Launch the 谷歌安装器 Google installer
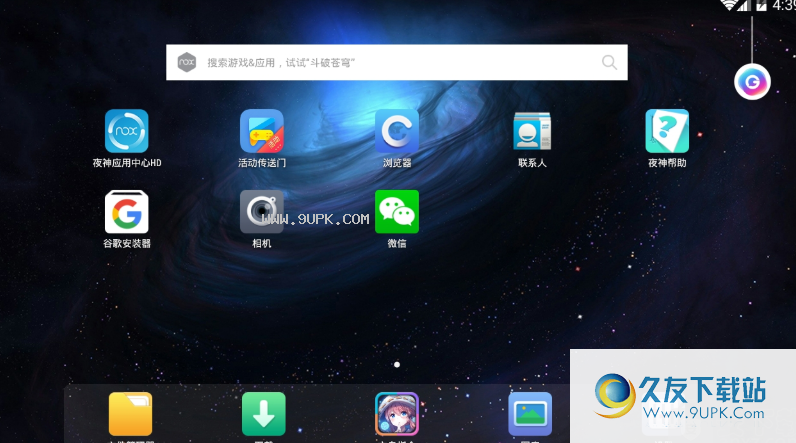This screenshot has height=443, width=796. 126,212
